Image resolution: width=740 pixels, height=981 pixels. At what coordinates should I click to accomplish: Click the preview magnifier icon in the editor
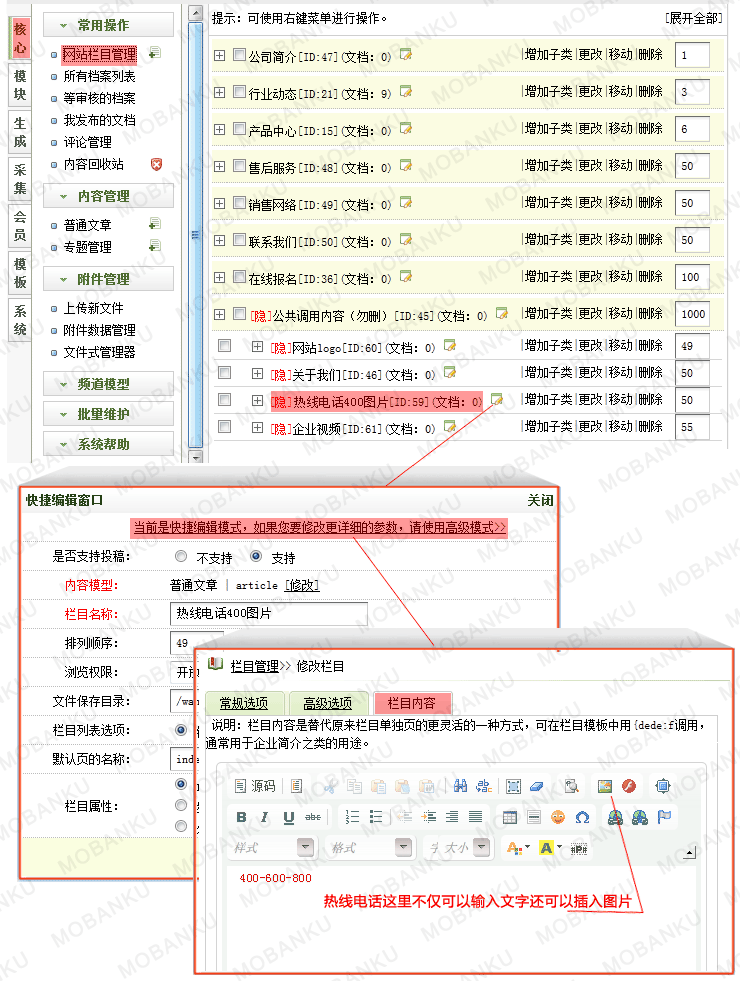point(571,786)
